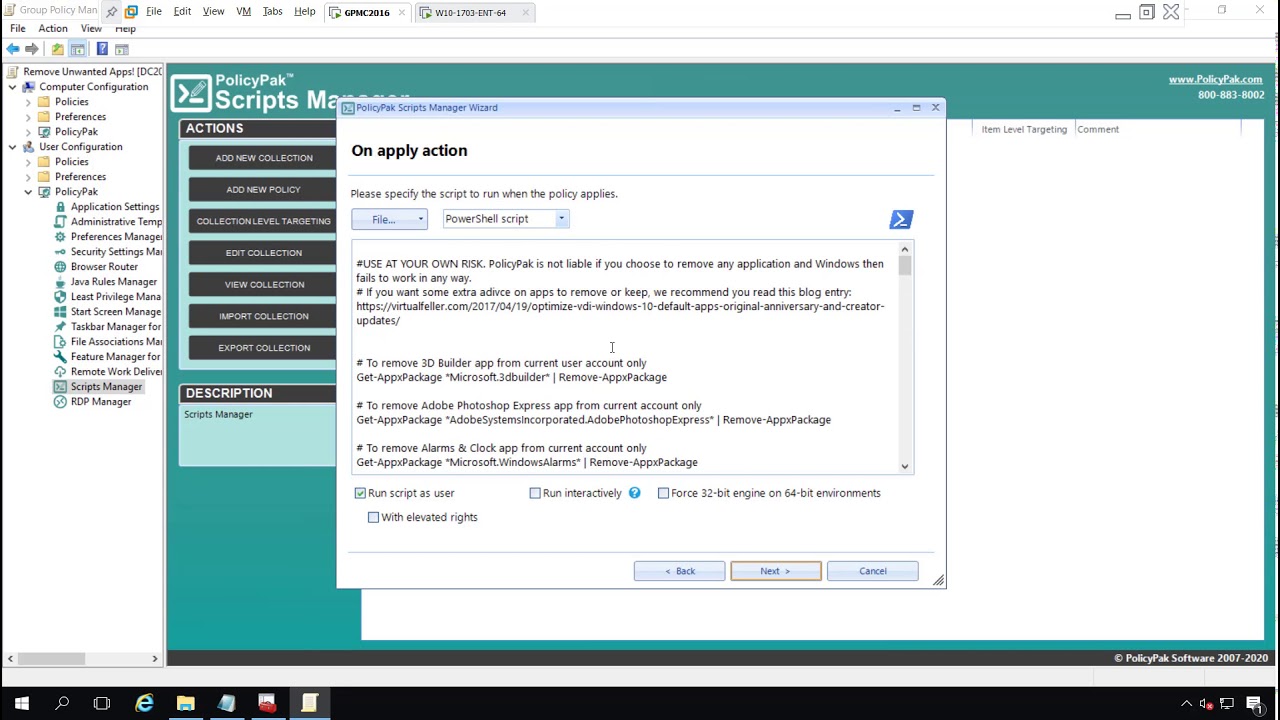This screenshot has height=720, width=1280.
Task: Click the Next button
Action: click(775, 571)
